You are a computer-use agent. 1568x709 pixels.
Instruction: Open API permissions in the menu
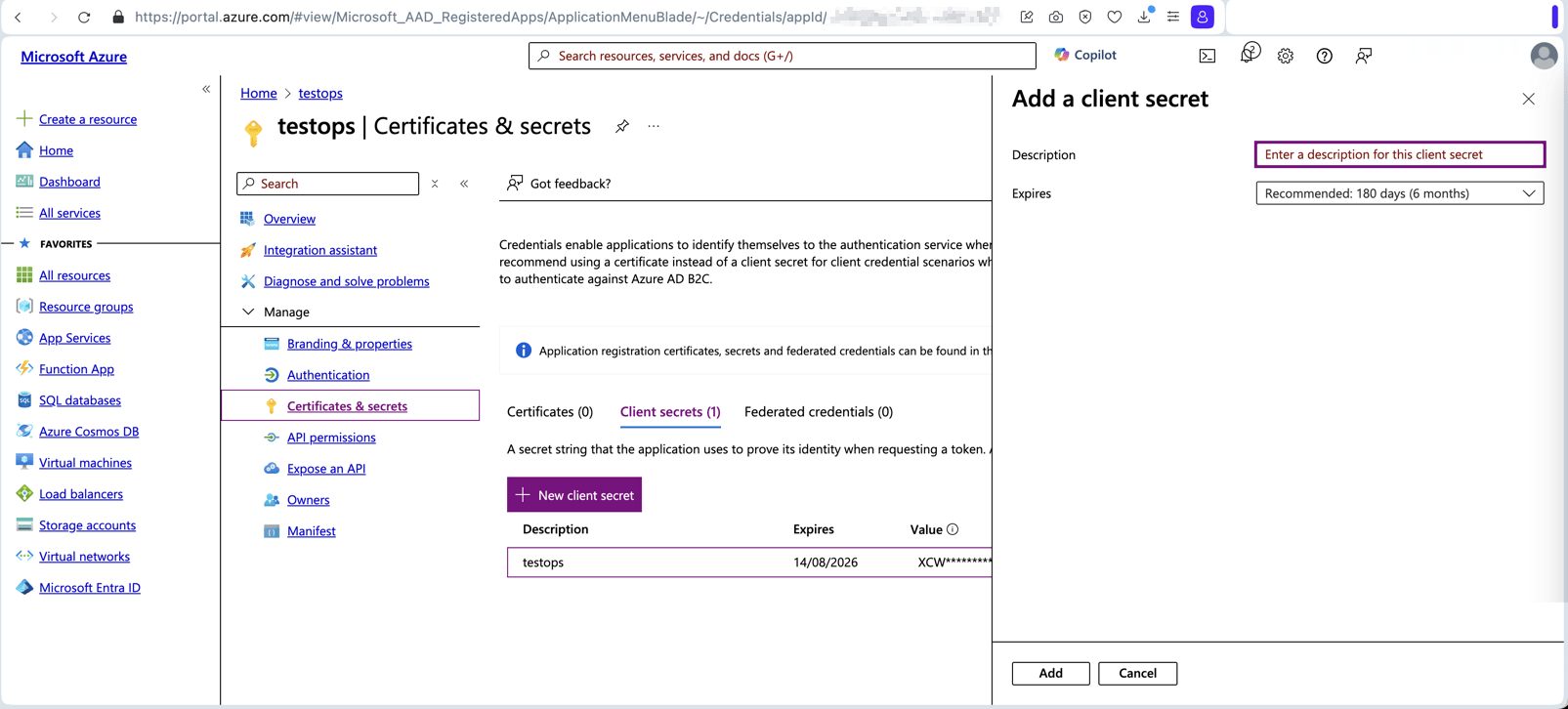331,438
